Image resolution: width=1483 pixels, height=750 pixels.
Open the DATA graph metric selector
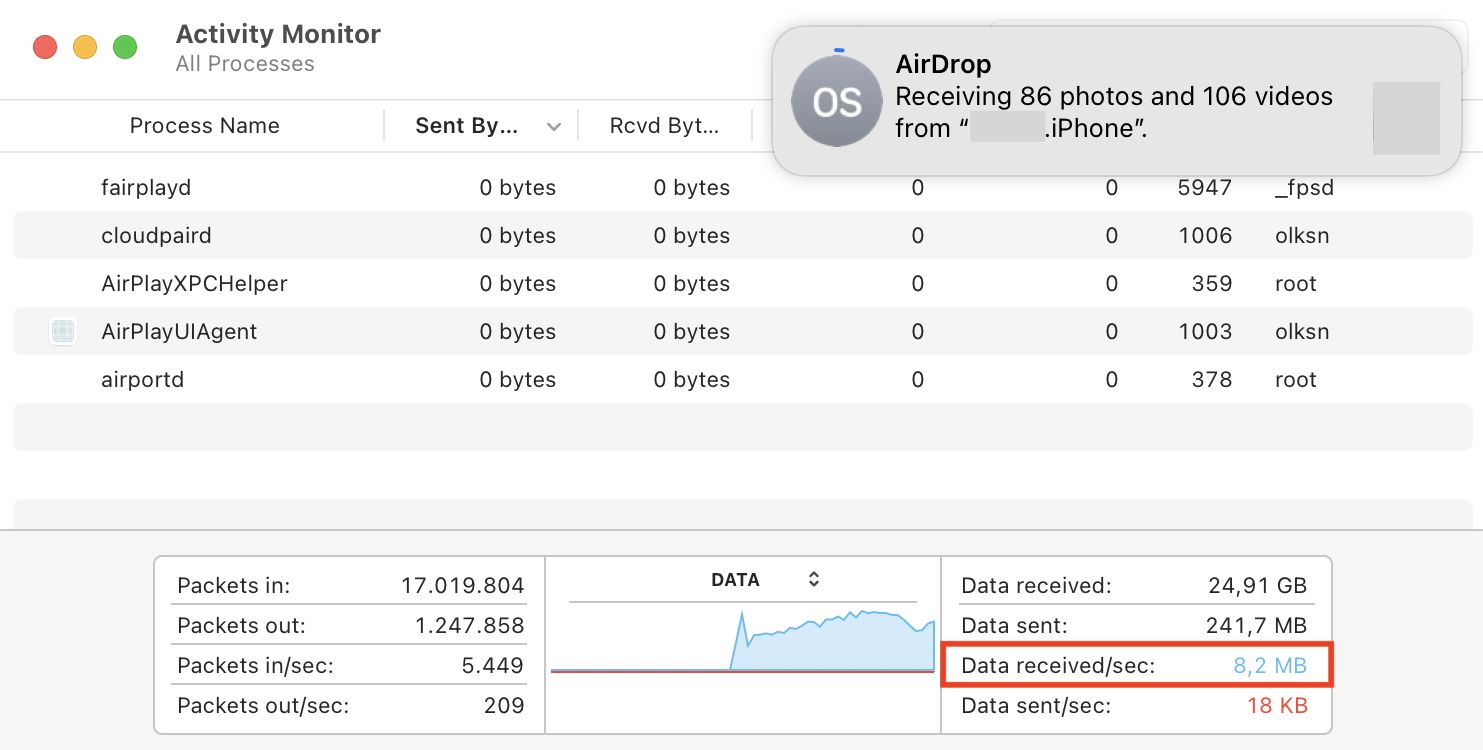click(x=814, y=578)
